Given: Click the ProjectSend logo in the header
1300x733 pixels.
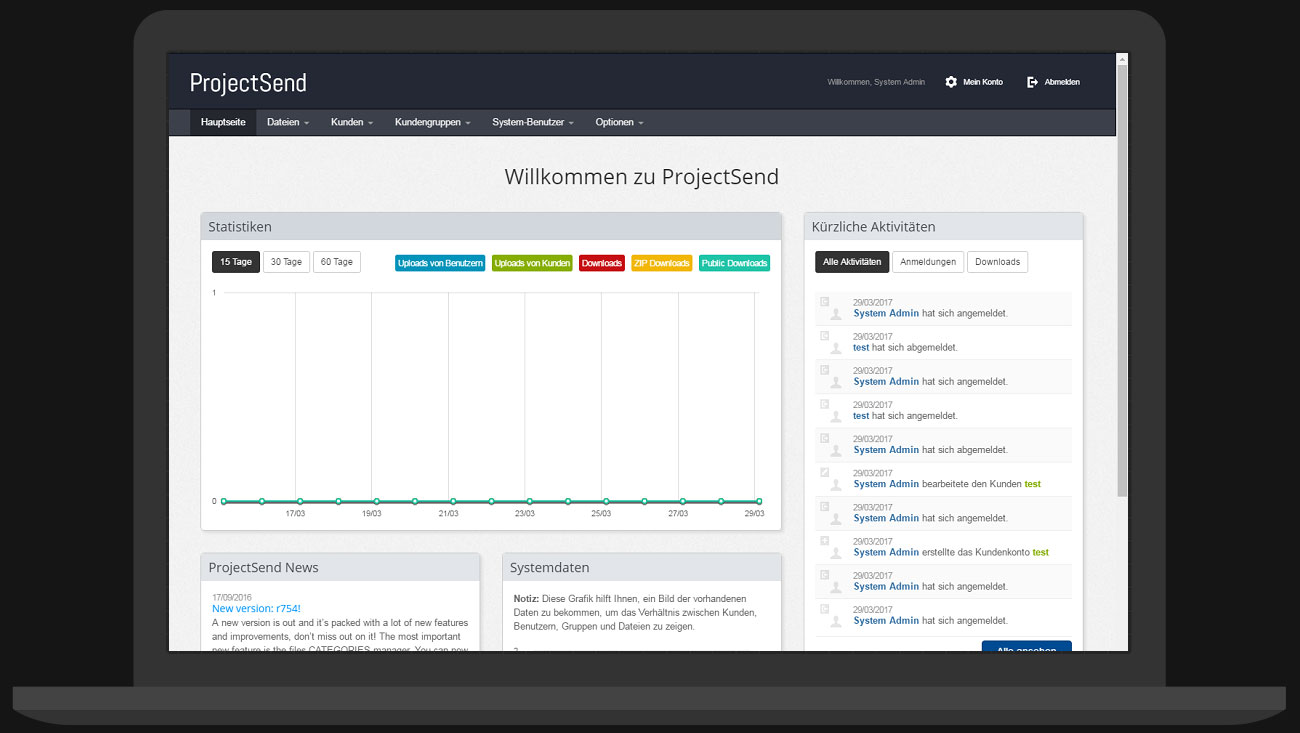Looking at the screenshot, I should [x=248, y=83].
